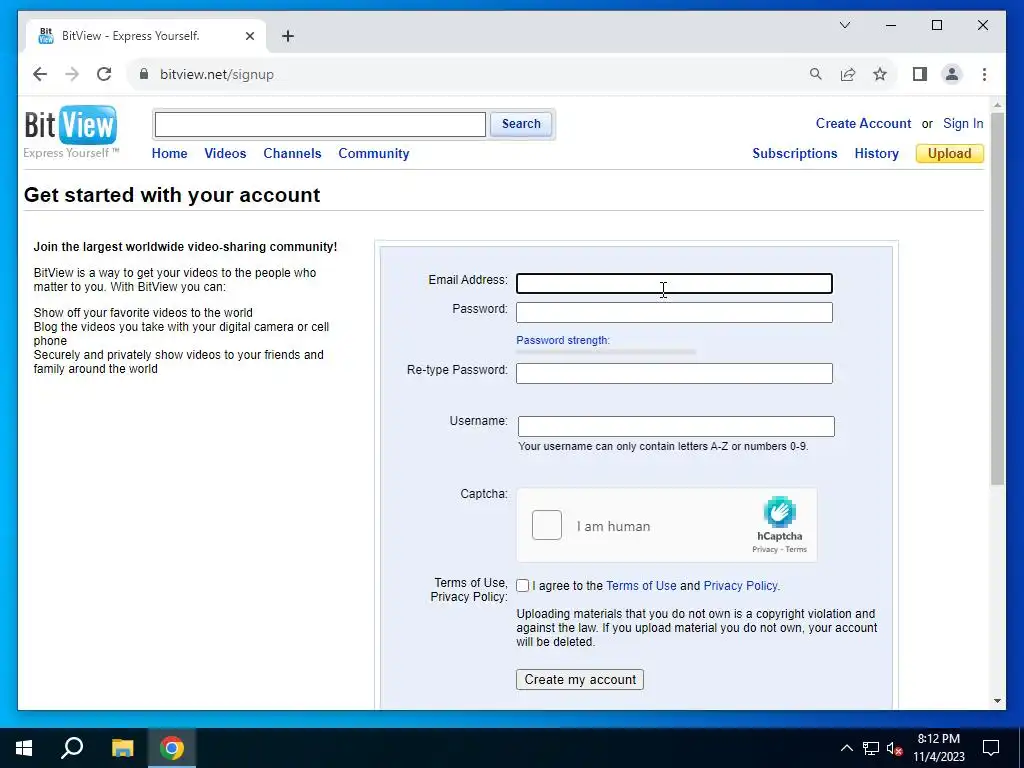Open the Videos nav item
1024x768 pixels.
point(225,153)
